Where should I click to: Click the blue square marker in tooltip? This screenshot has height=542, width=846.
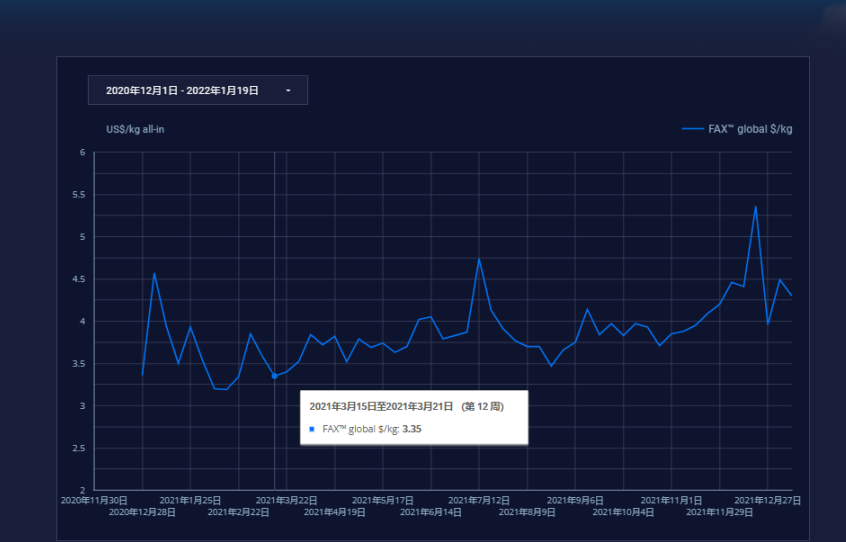[311, 429]
